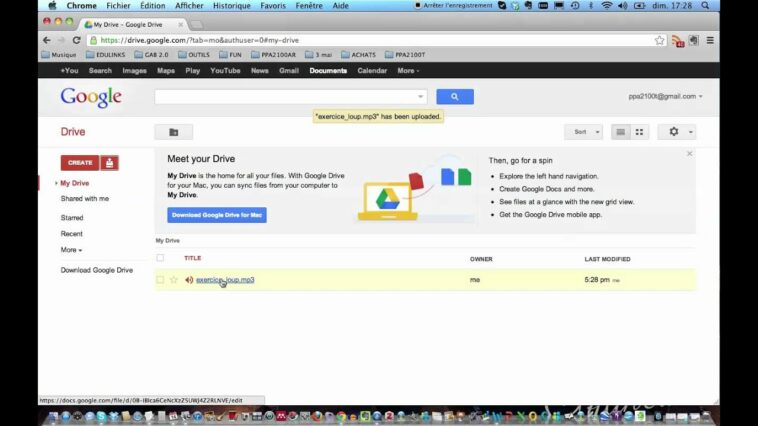Expand the My Drive tree arrow
This screenshot has height=426, width=758.
coord(56,183)
